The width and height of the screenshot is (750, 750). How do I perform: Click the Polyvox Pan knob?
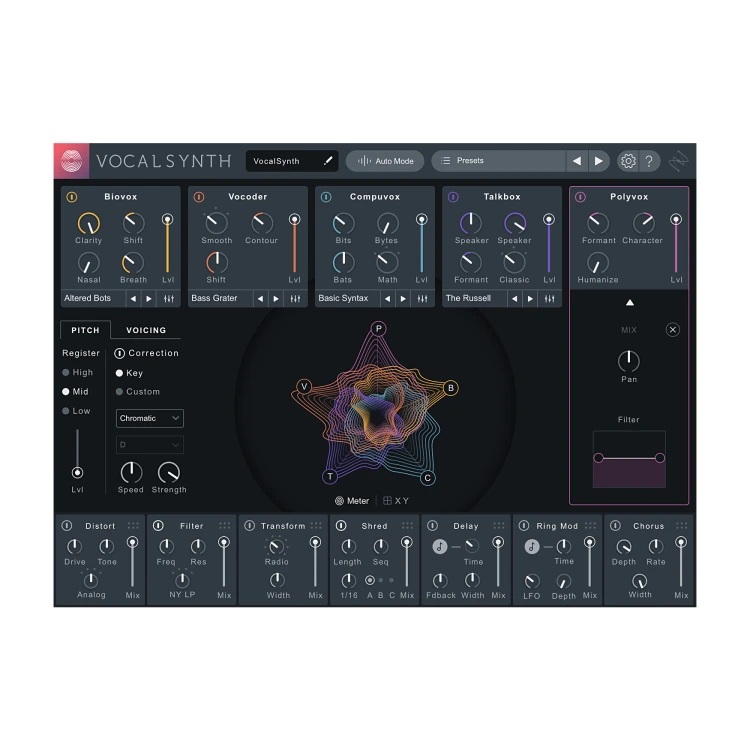pyautogui.click(x=629, y=362)
